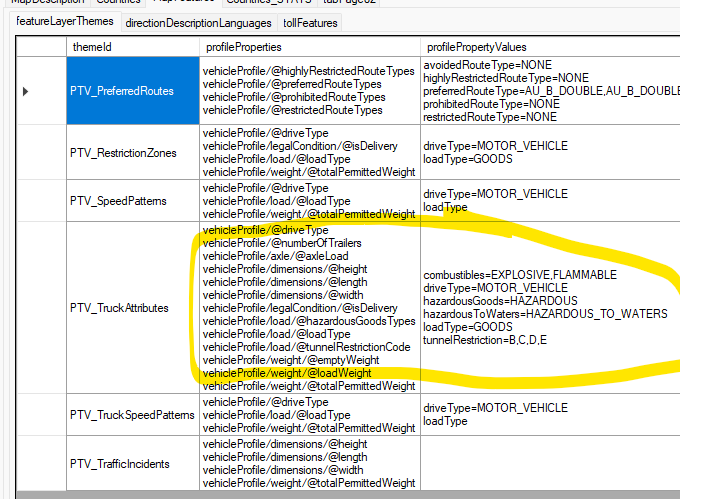This screenshot has width=702, height=499.
Task: Switch to the featureLayerThemes tab
Action: pyautogui.click(x=64, y=22)
